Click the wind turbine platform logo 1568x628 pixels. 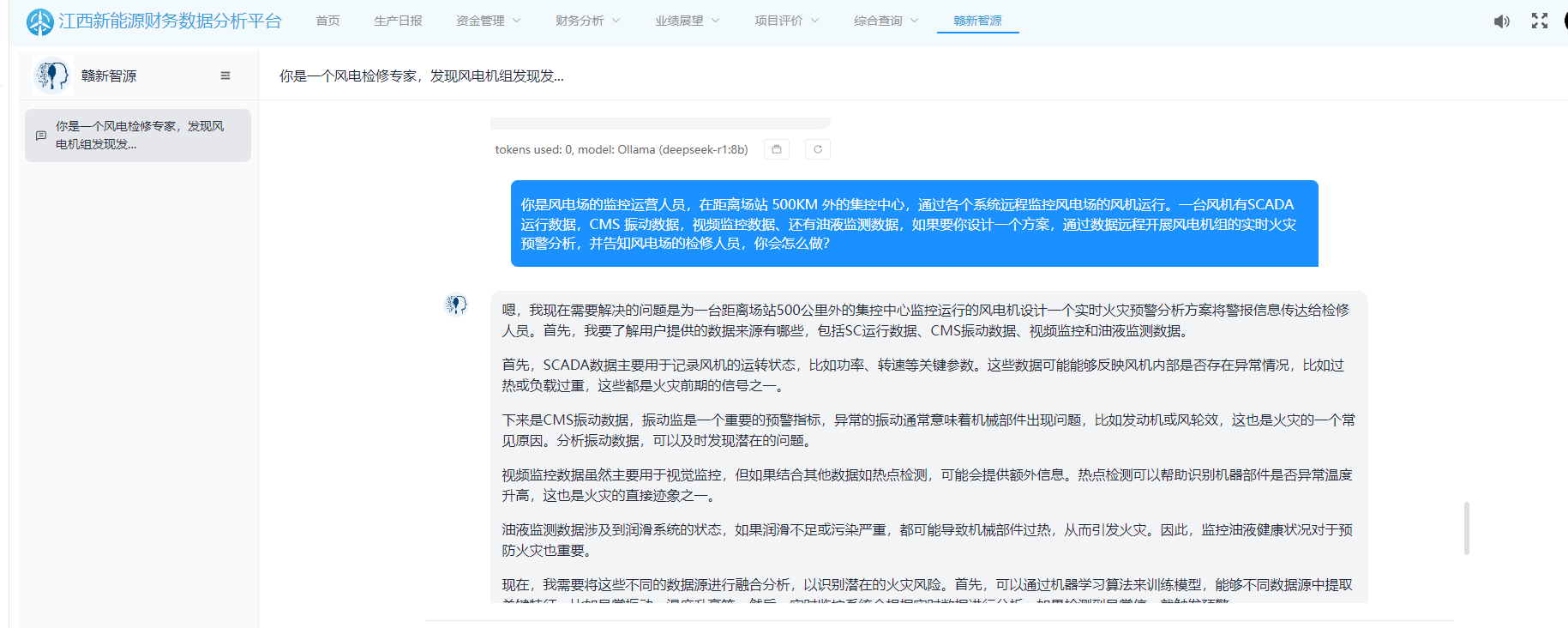(x=39, y=21)
